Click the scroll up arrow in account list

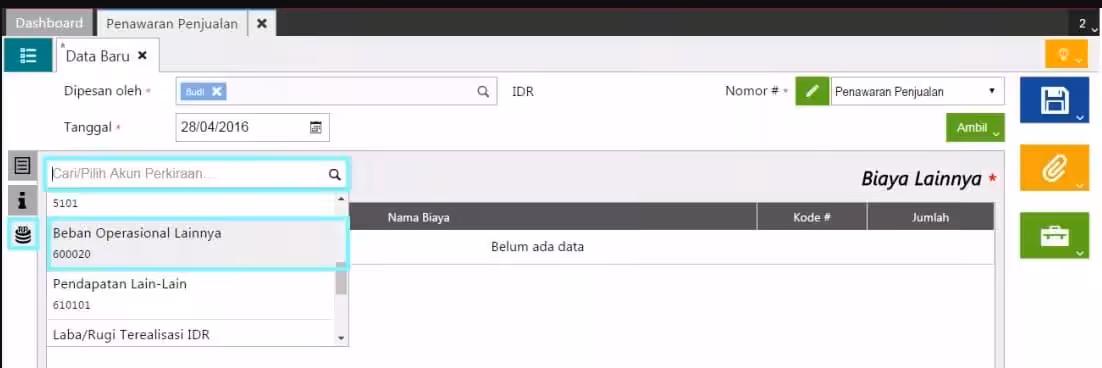[x=342, y=199]
